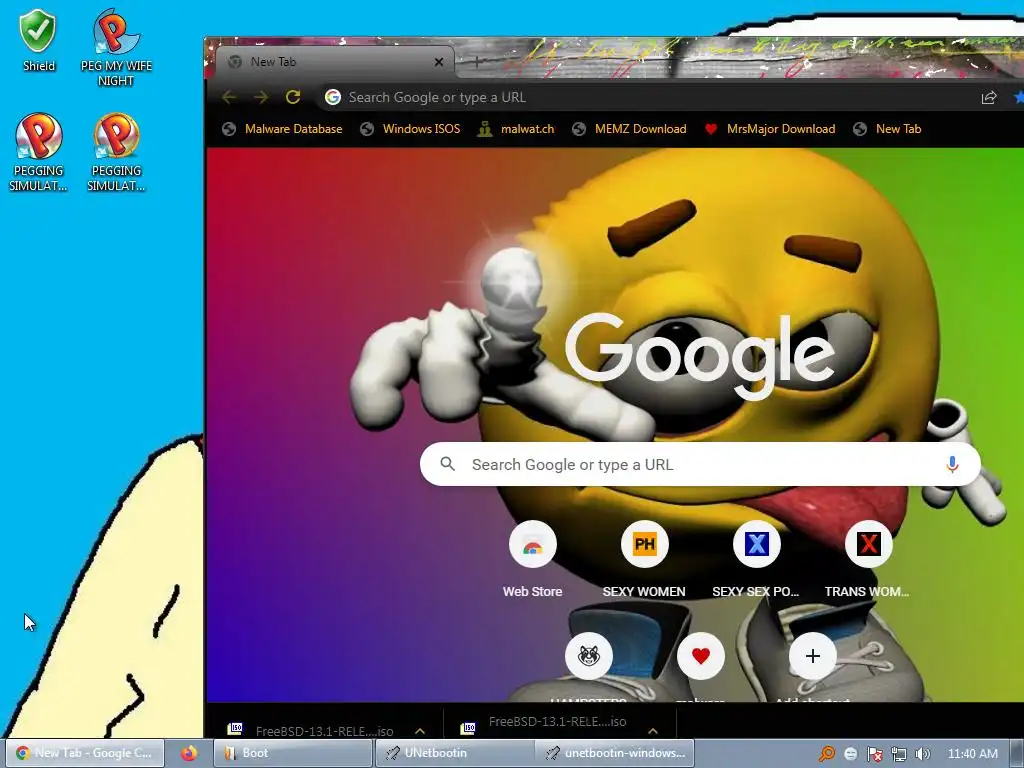Click the 11:40 AM taskbar clock
The height and width of the screenshot is (768, 1024).
pyautogui.click(x=972, y=754)
